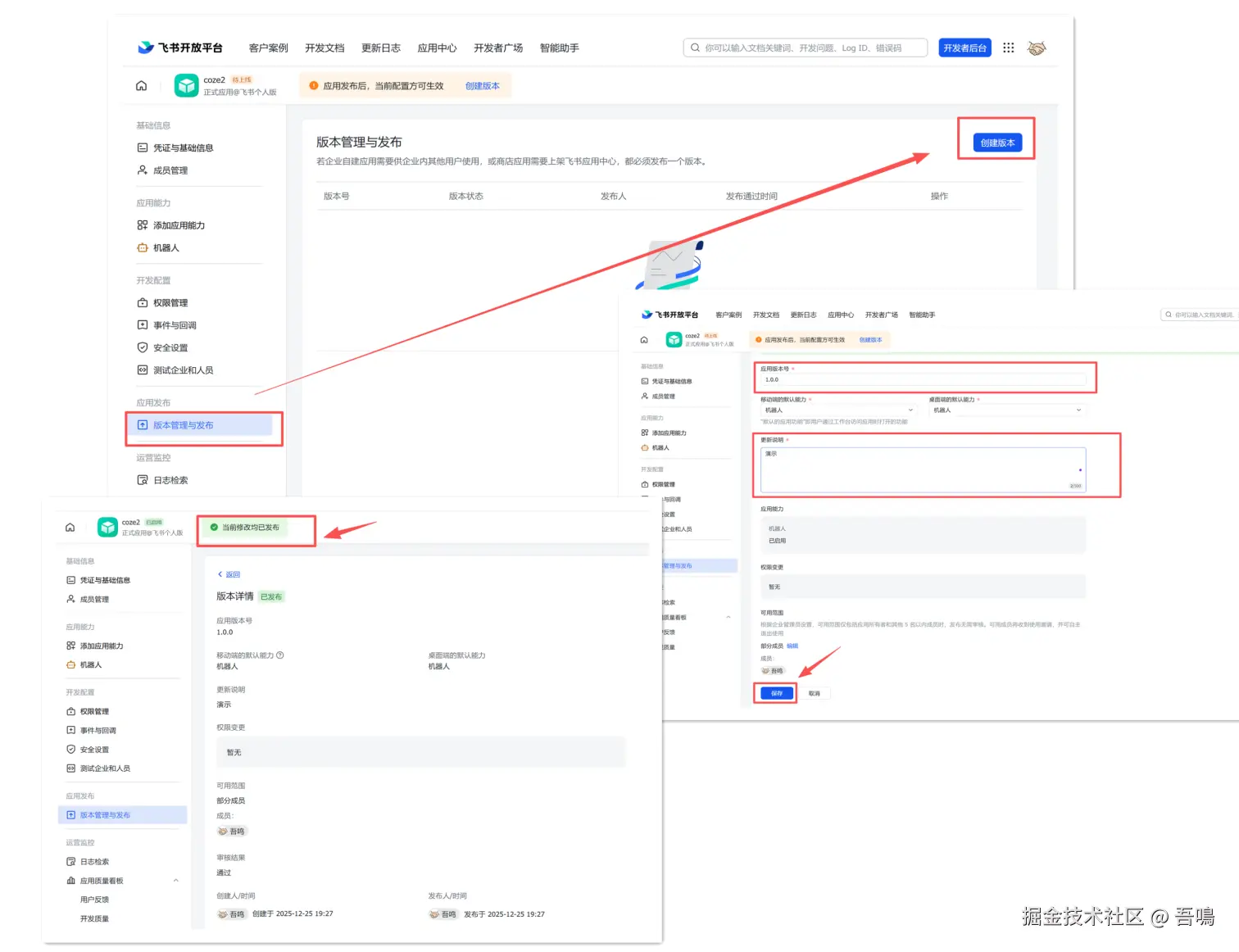Click the 成员管理 icon in the version management sidebar
The width and height of the screenshot is (1239, 952).
click(x=143, y=170)
